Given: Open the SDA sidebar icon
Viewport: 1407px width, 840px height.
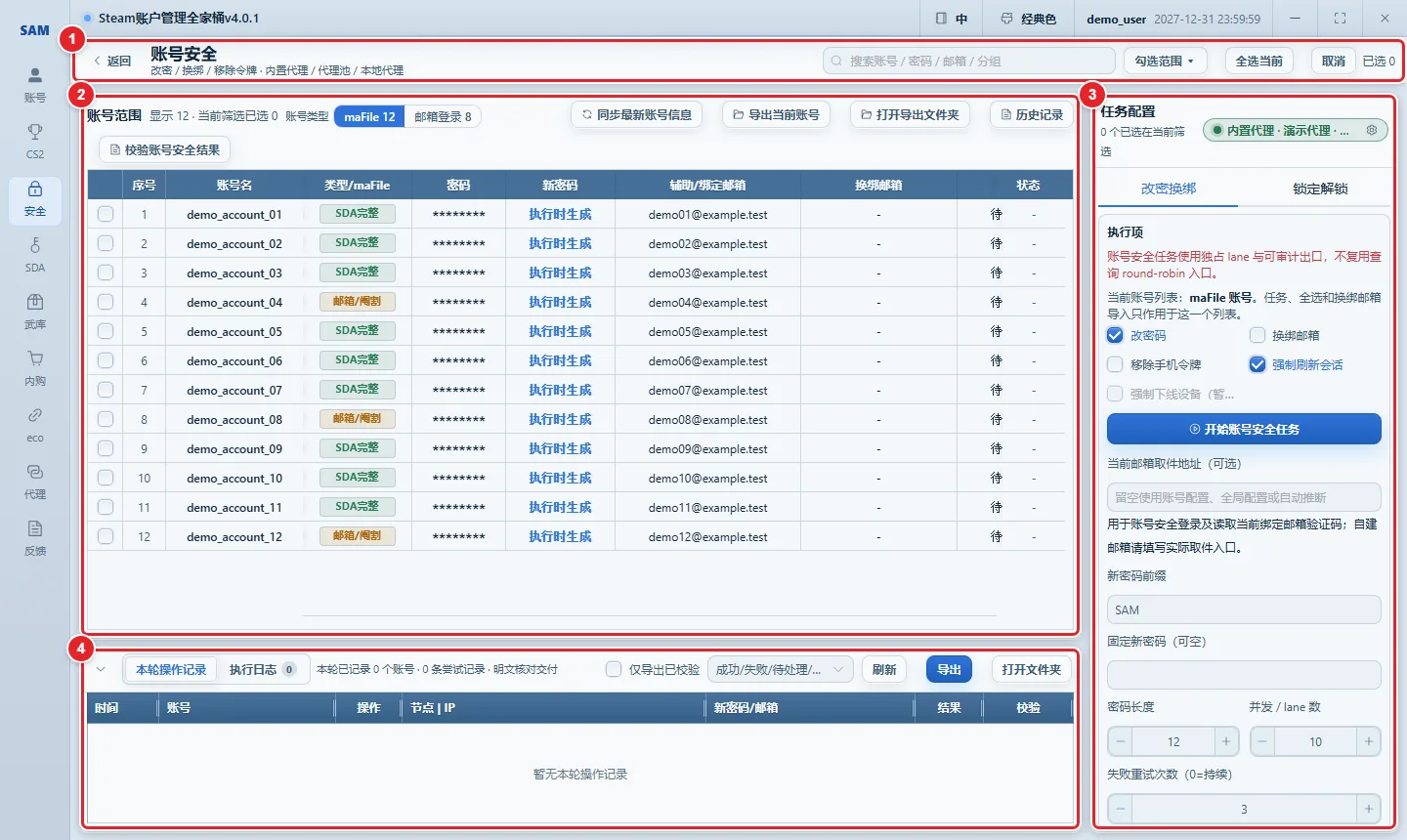Looking at the screenshot, I should [x=35, y=254].
